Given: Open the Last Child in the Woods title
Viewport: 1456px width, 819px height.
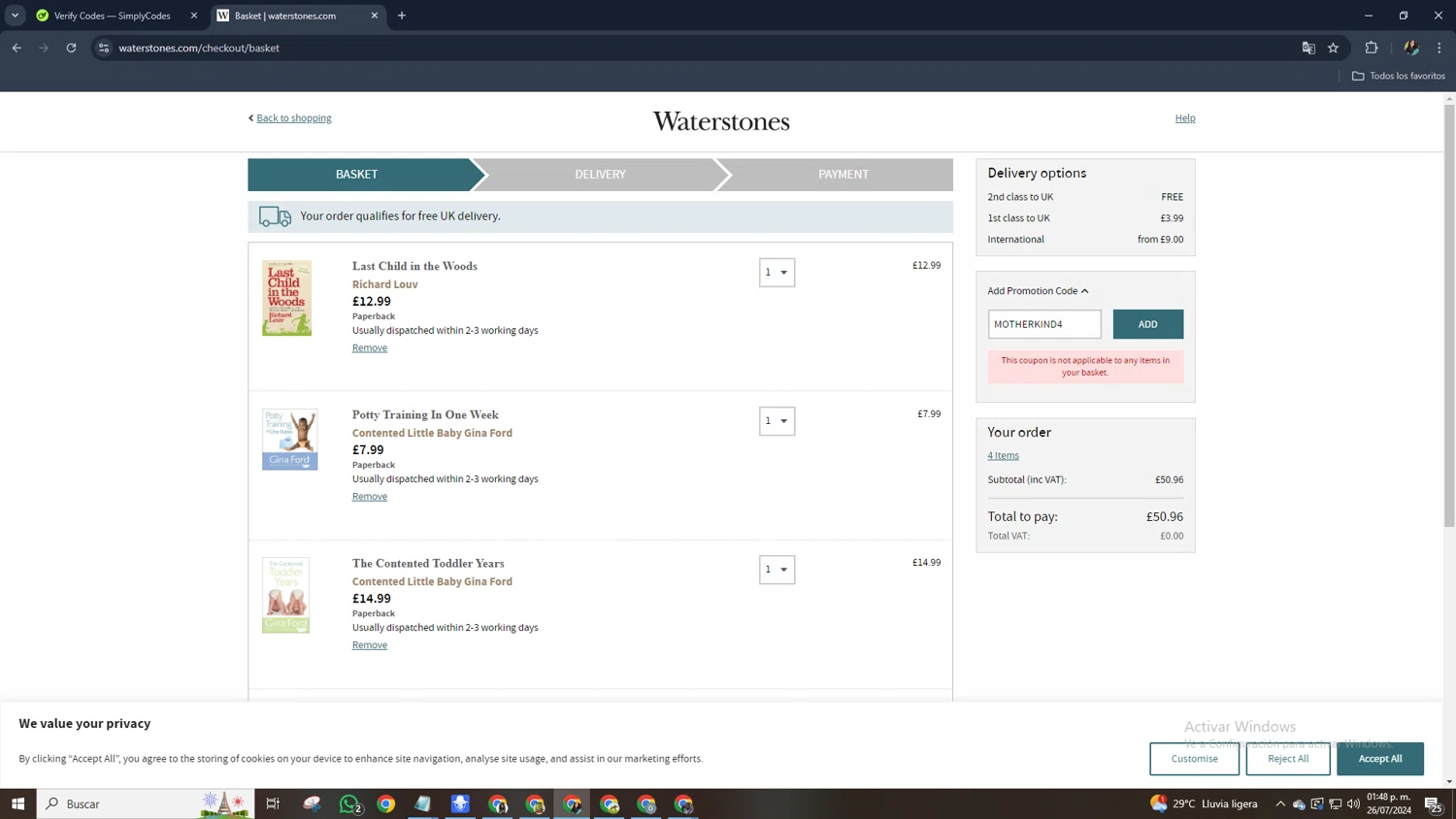Looking at the screenshot, I should [x=414, y=266].
